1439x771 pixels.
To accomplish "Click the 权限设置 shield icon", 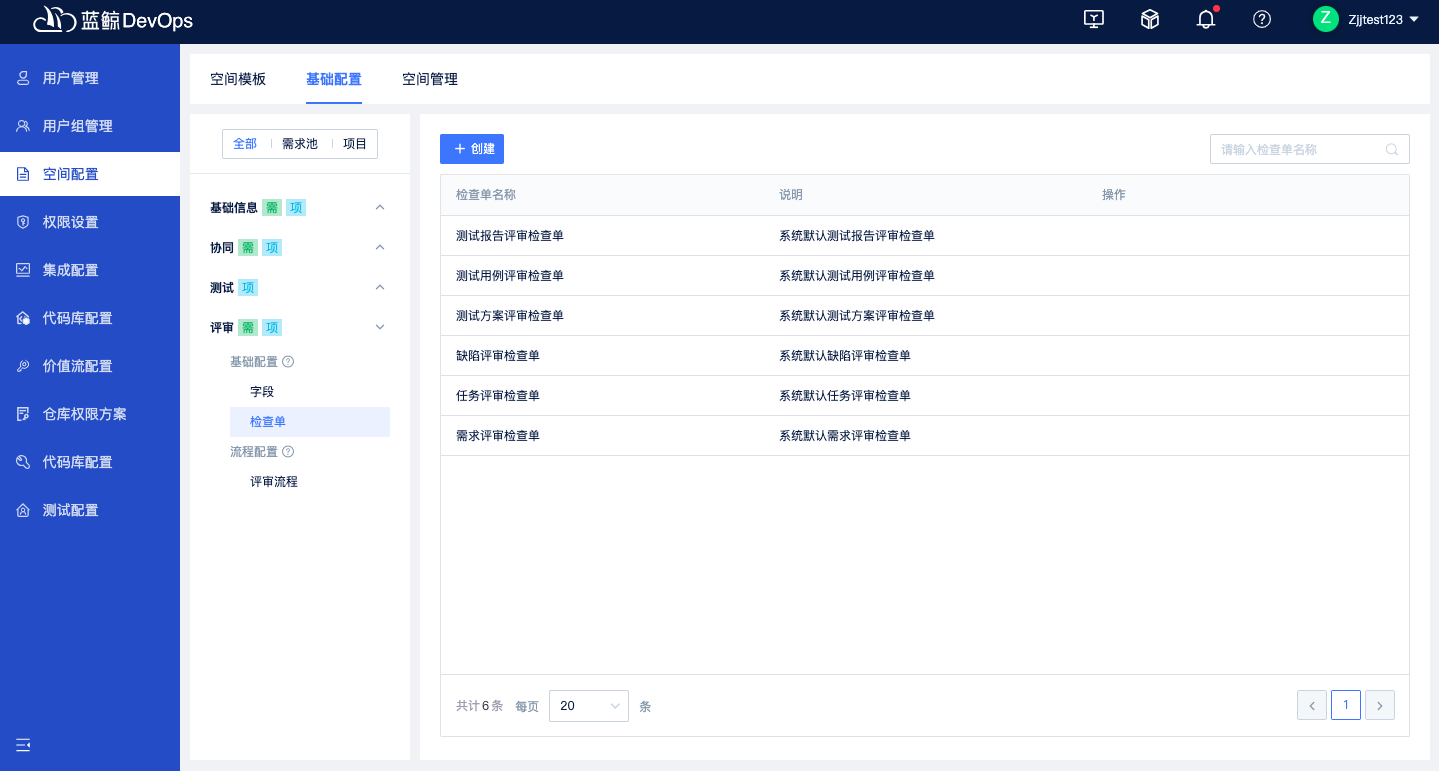I will 23,222.
